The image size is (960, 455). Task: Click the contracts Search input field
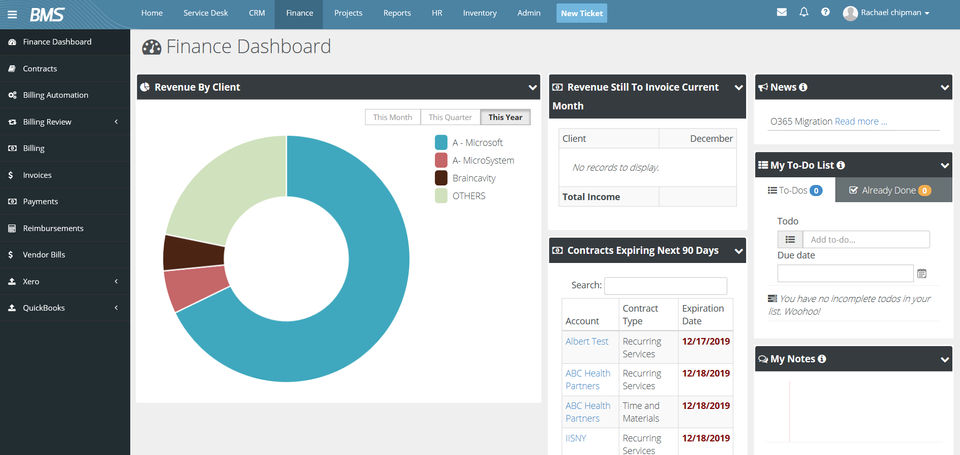(666, 286)
